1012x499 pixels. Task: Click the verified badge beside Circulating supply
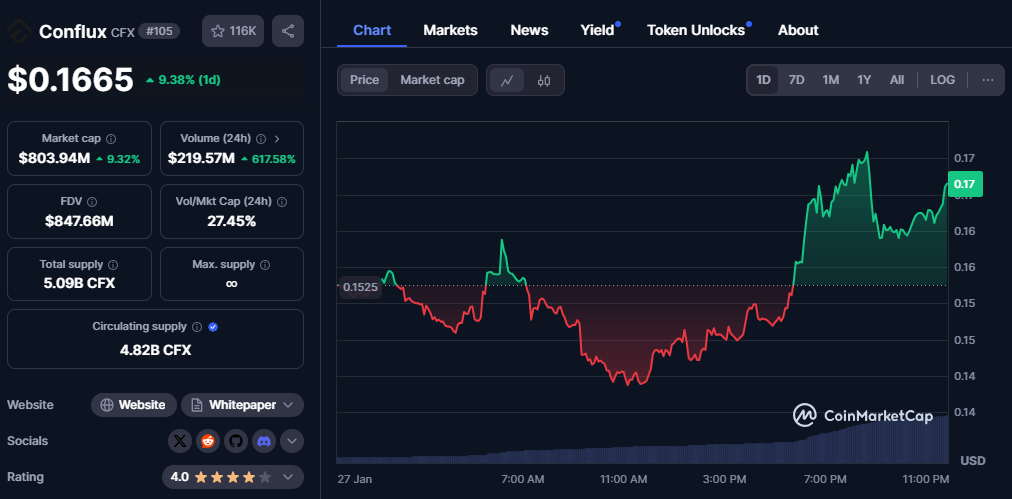(x=214, y=327)
